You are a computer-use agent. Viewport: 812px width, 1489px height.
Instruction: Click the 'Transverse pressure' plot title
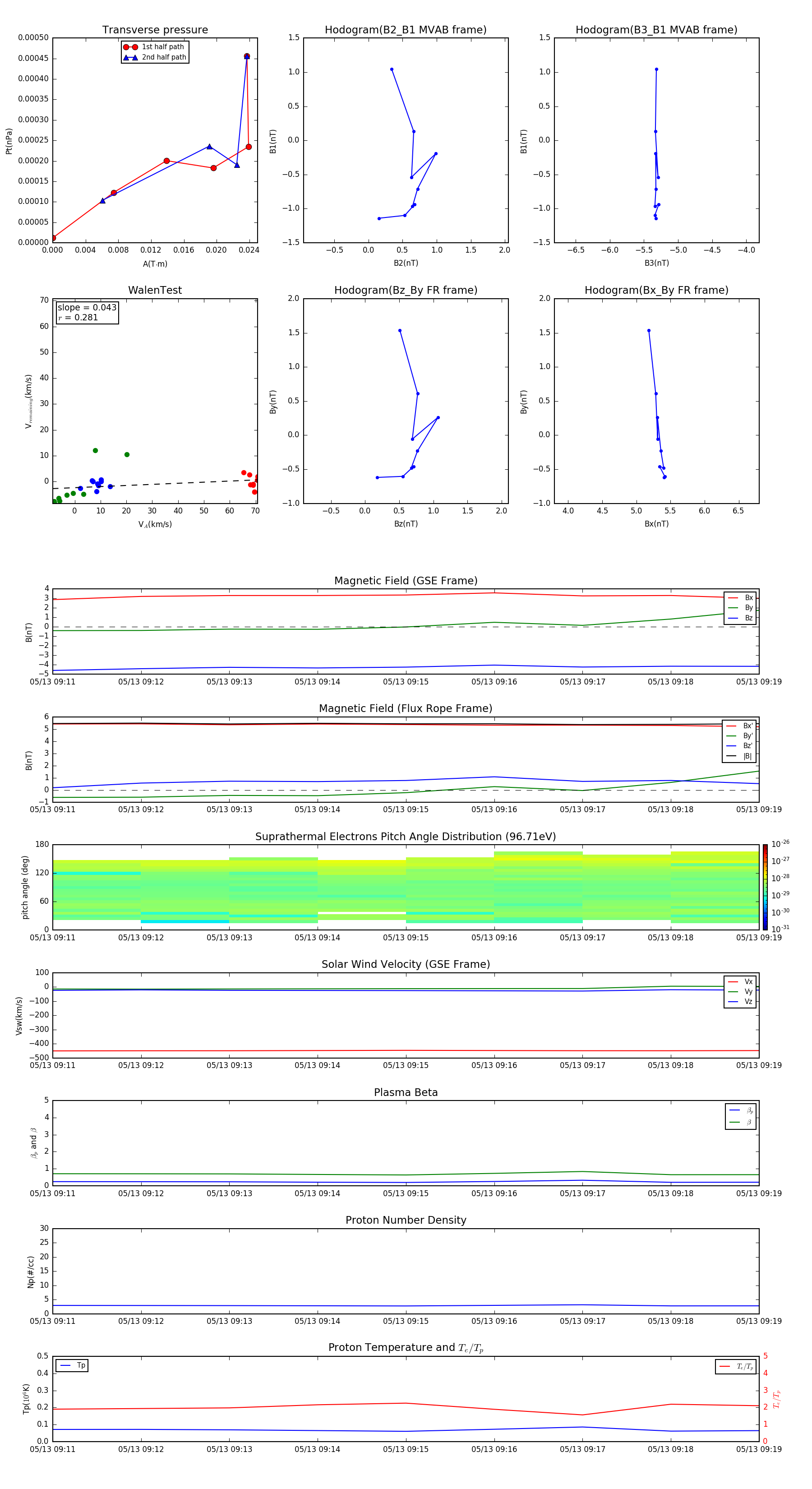pyautogui.click(x=155, y=29)
